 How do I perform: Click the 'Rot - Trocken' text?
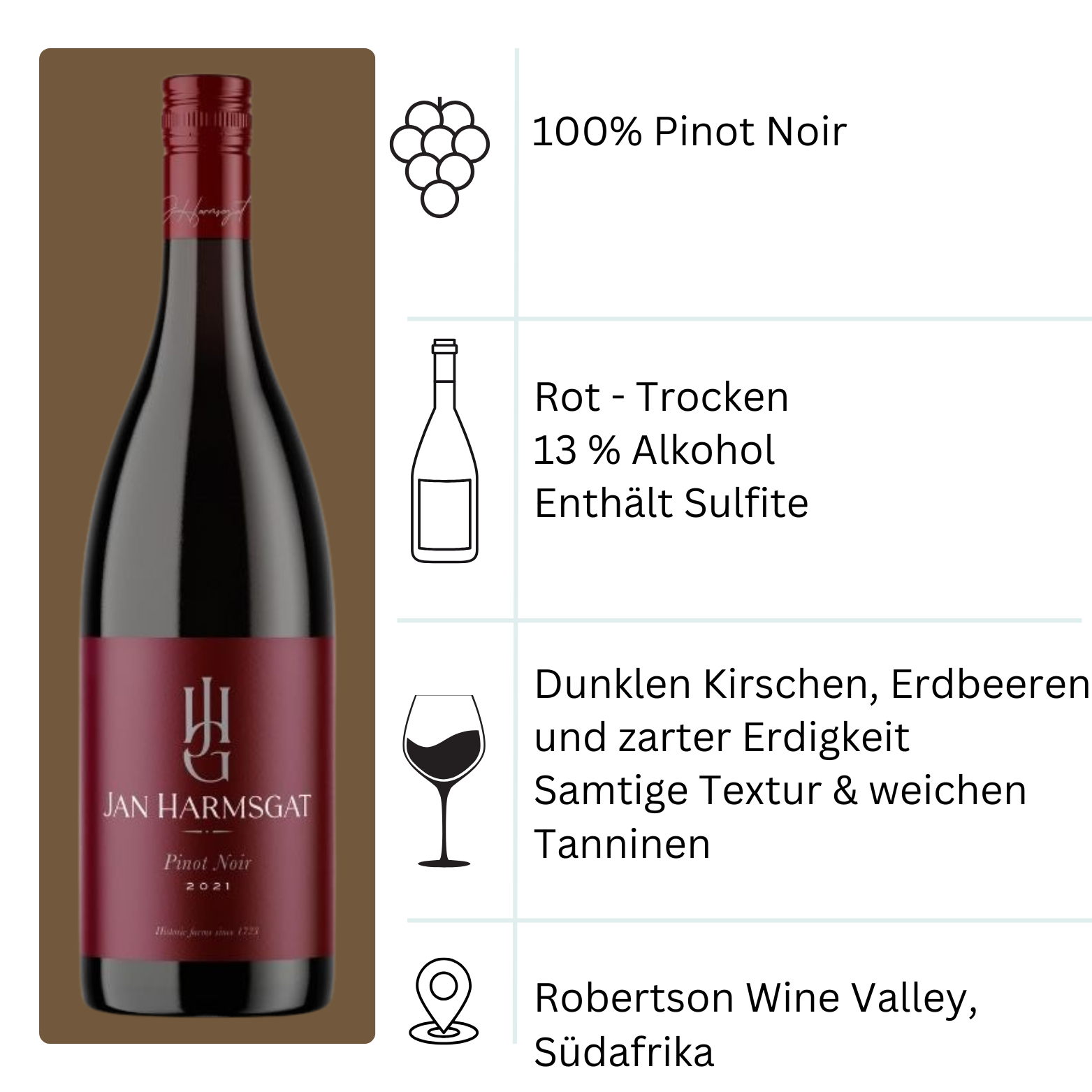tap(662, 397)
